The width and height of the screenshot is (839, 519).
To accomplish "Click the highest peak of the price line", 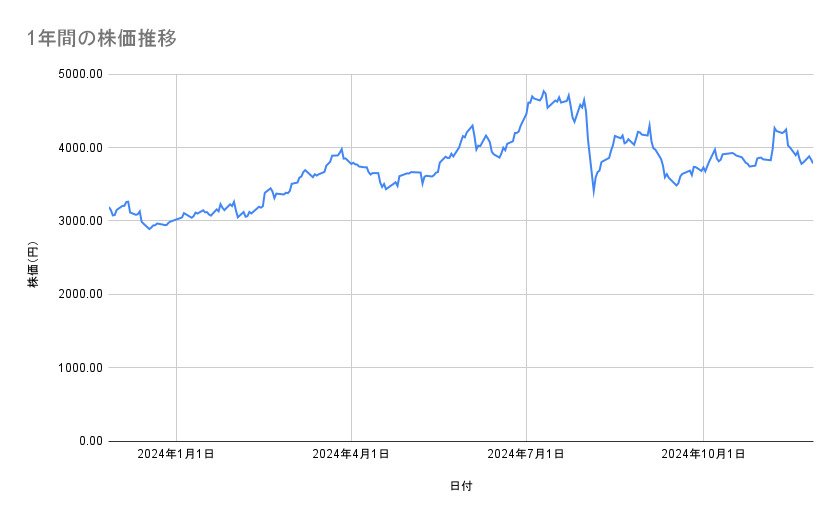I will pyautogui.click(x=543, y=91).
